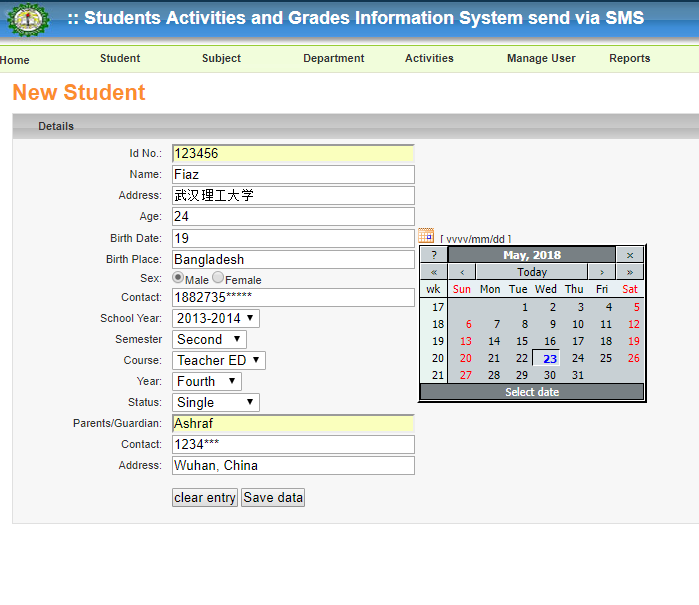
Task: Click the Sat column header in calendar
Action: click(630, 289)
